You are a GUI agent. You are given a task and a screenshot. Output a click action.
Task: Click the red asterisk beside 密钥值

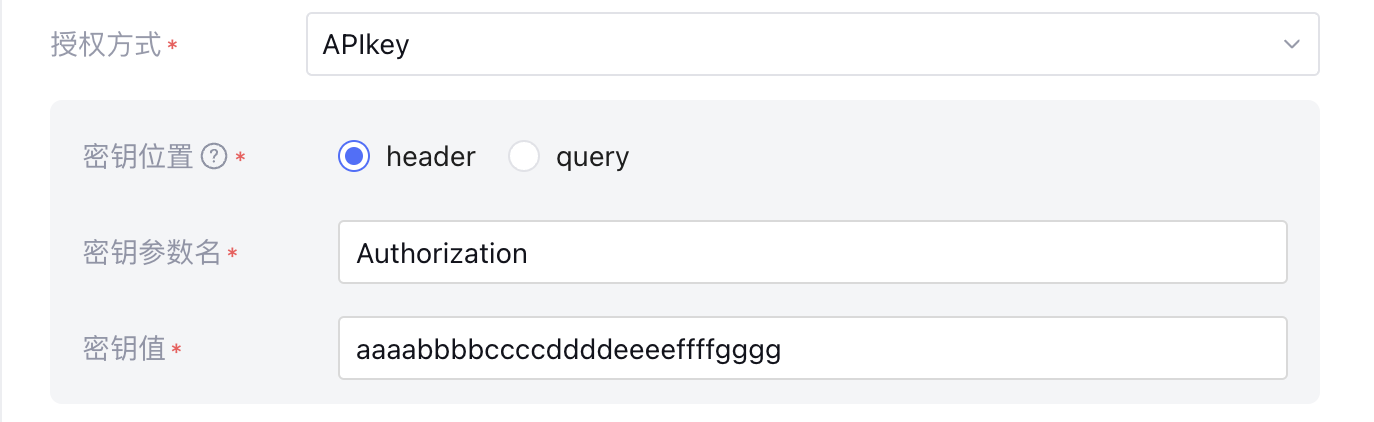coord(177,351)
